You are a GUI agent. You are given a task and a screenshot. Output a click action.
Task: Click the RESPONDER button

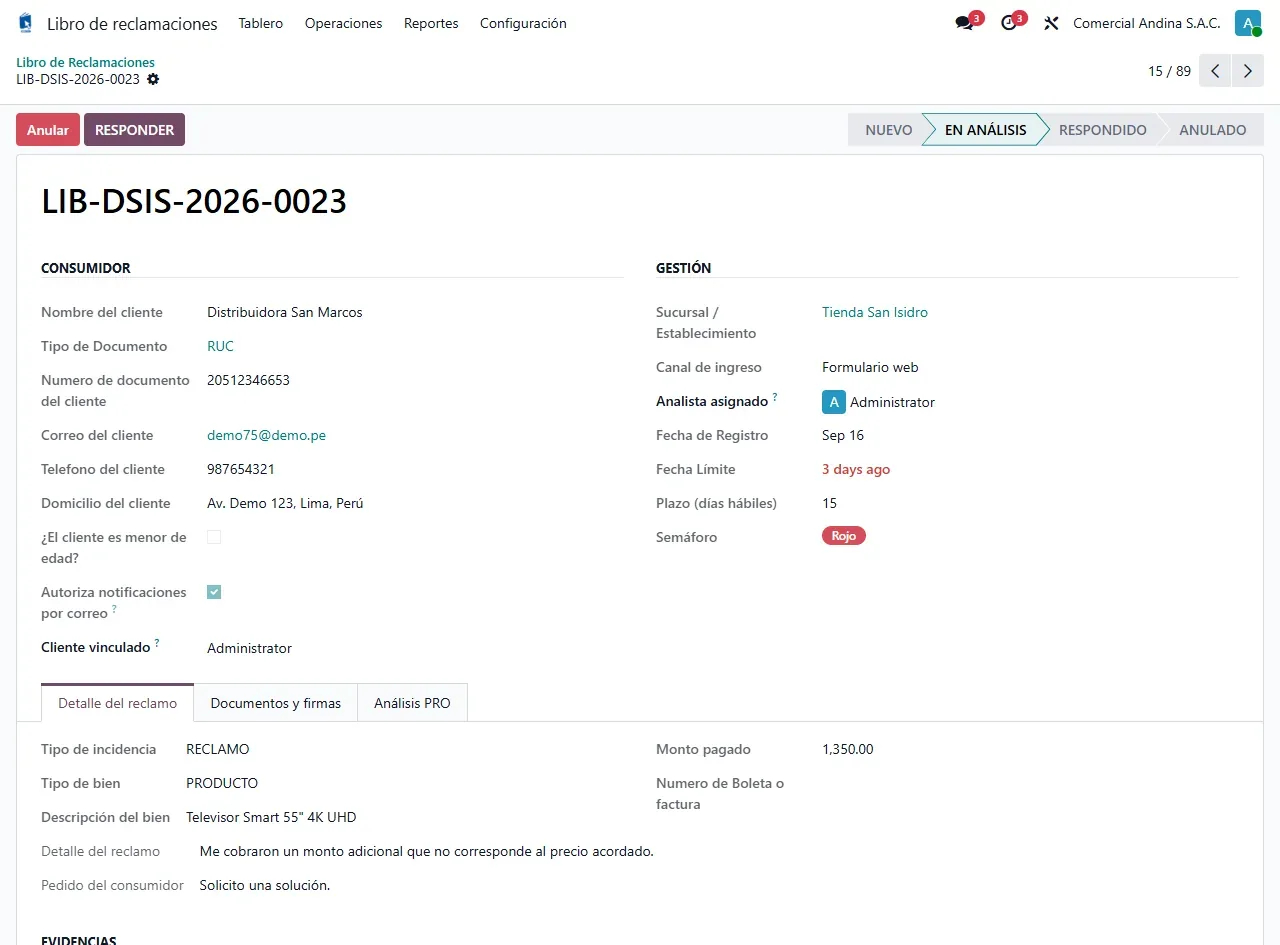pyautogui.click(x=135, y=130)
